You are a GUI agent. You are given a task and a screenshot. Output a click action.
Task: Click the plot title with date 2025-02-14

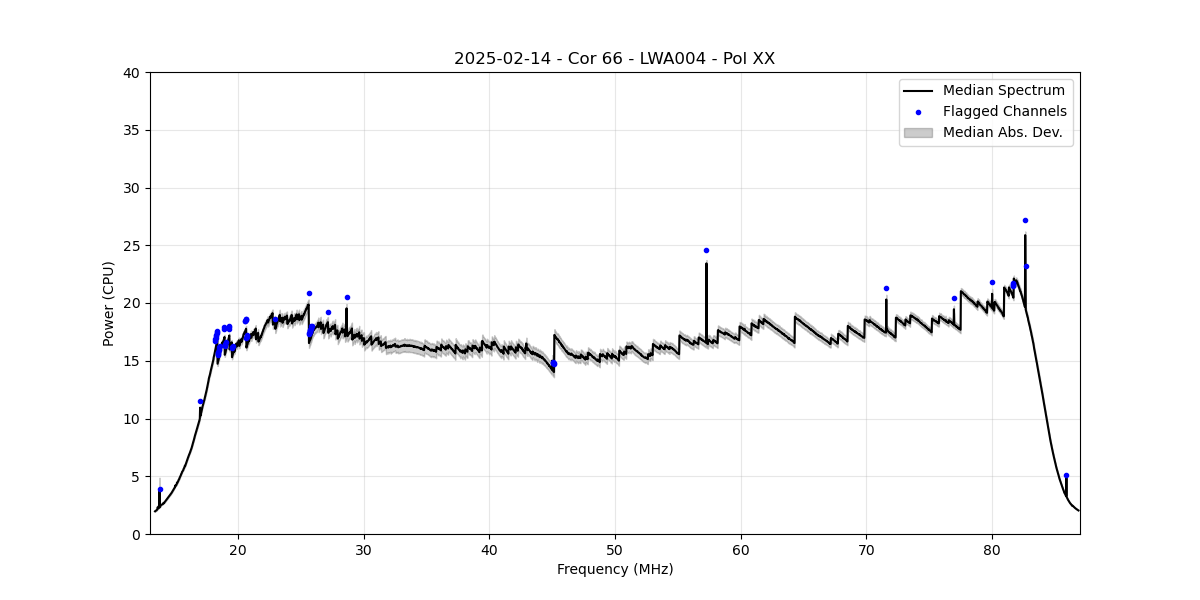pyautogui.click(x=614, y=59)
